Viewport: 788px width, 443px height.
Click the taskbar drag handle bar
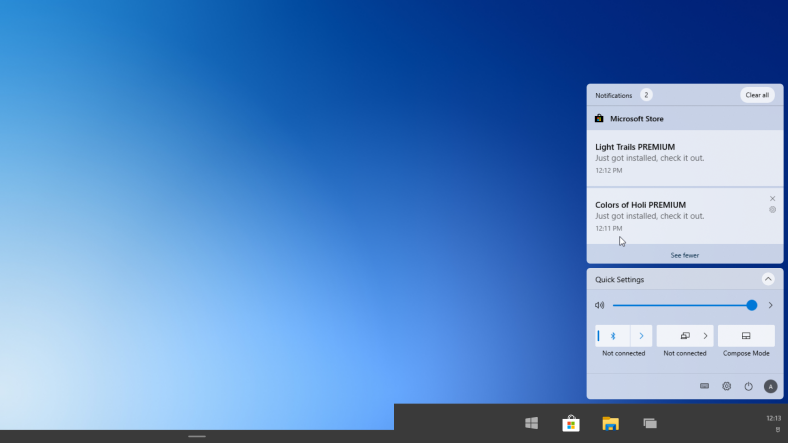(197, 436)
